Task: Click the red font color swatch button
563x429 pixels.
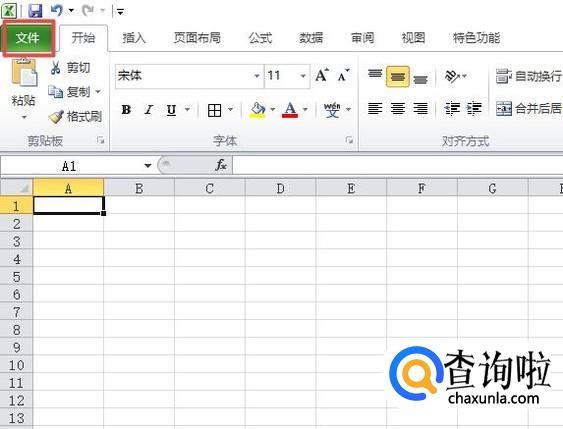Action: point(290,110)
